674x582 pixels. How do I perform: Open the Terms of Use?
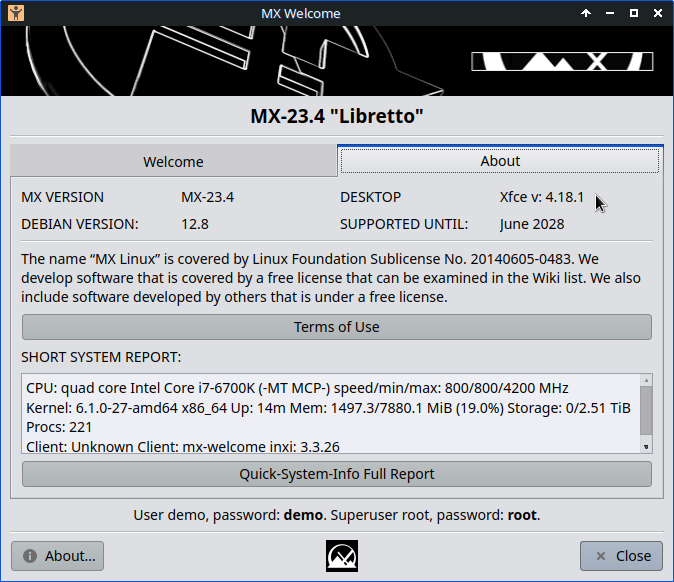[x=337, y=327]
